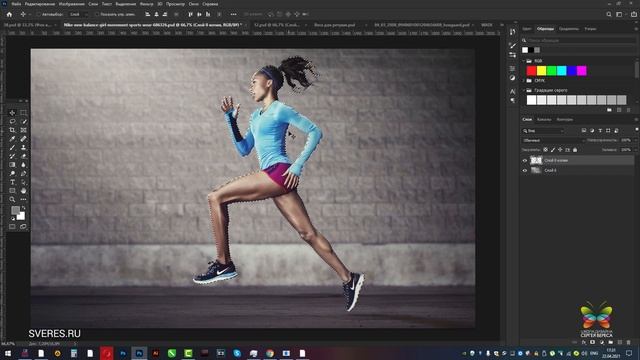The height and width of the screenshot is (360, 640).
Task: Select the Gradient tool
Action: click(x=12, y=164)
